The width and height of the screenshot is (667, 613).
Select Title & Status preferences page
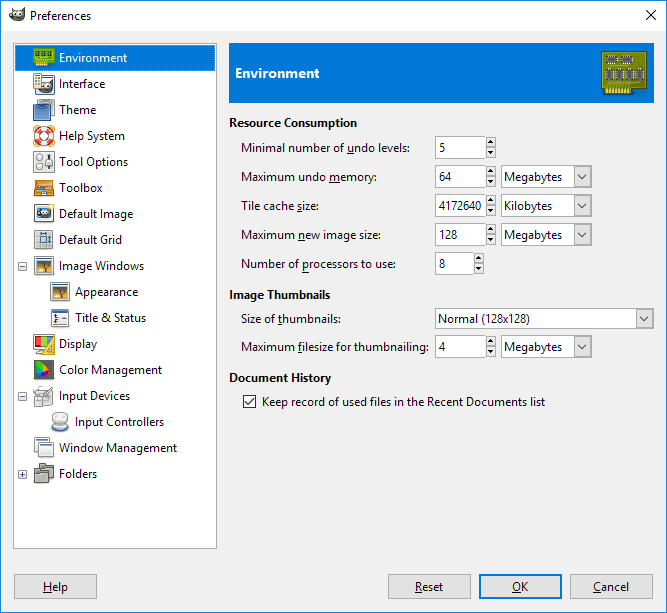click(110, 318)
